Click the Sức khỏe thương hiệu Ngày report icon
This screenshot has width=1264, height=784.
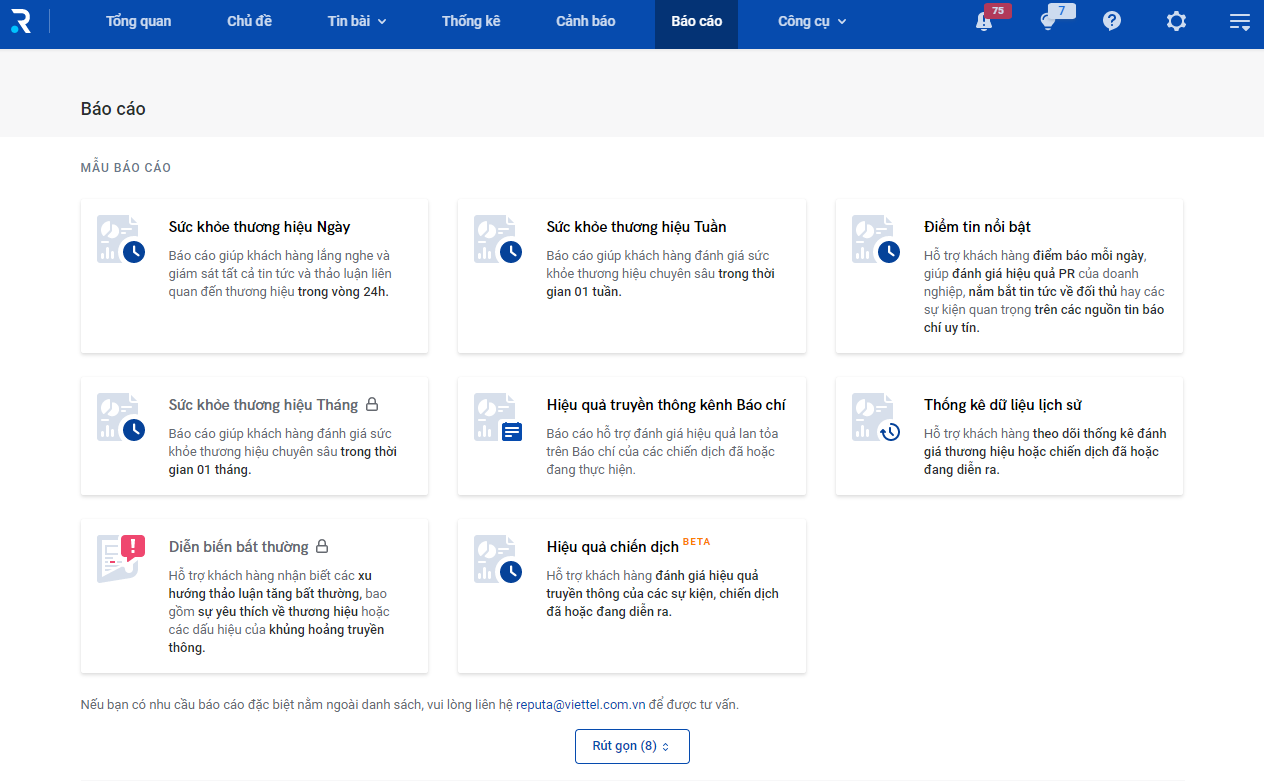click(x=120, y=240)
